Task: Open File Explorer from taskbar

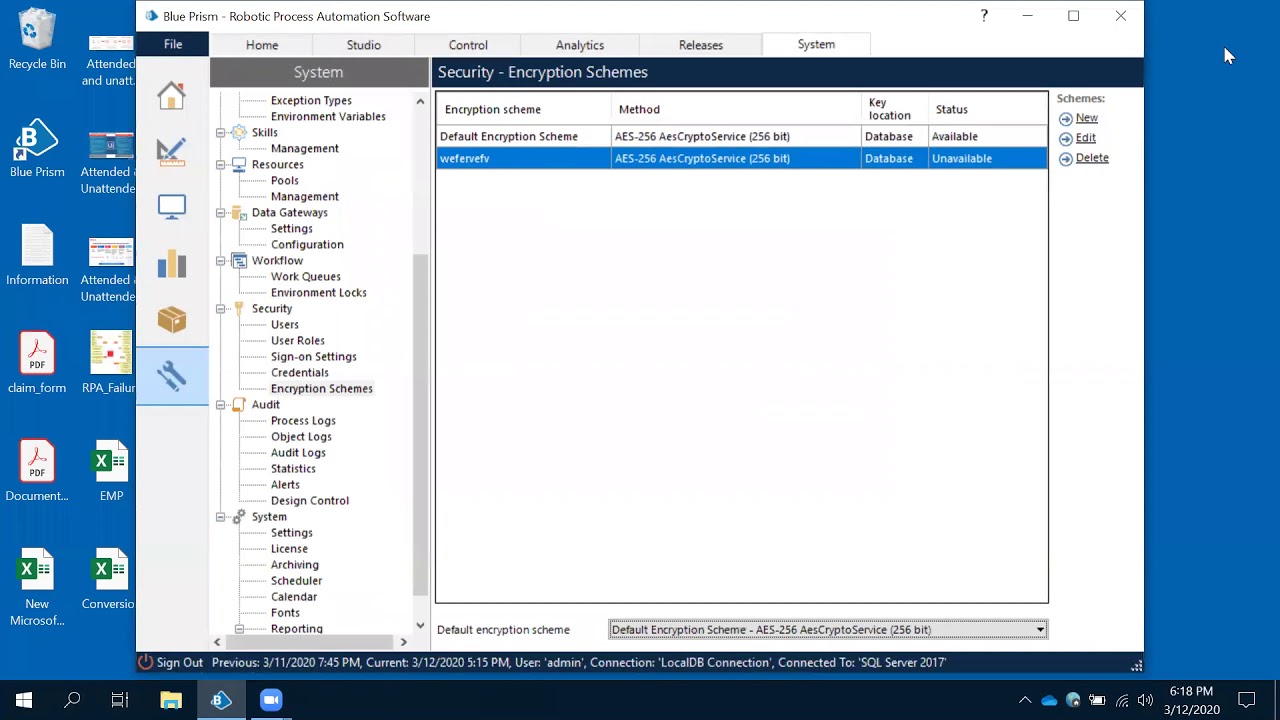Action: point(171,700)
